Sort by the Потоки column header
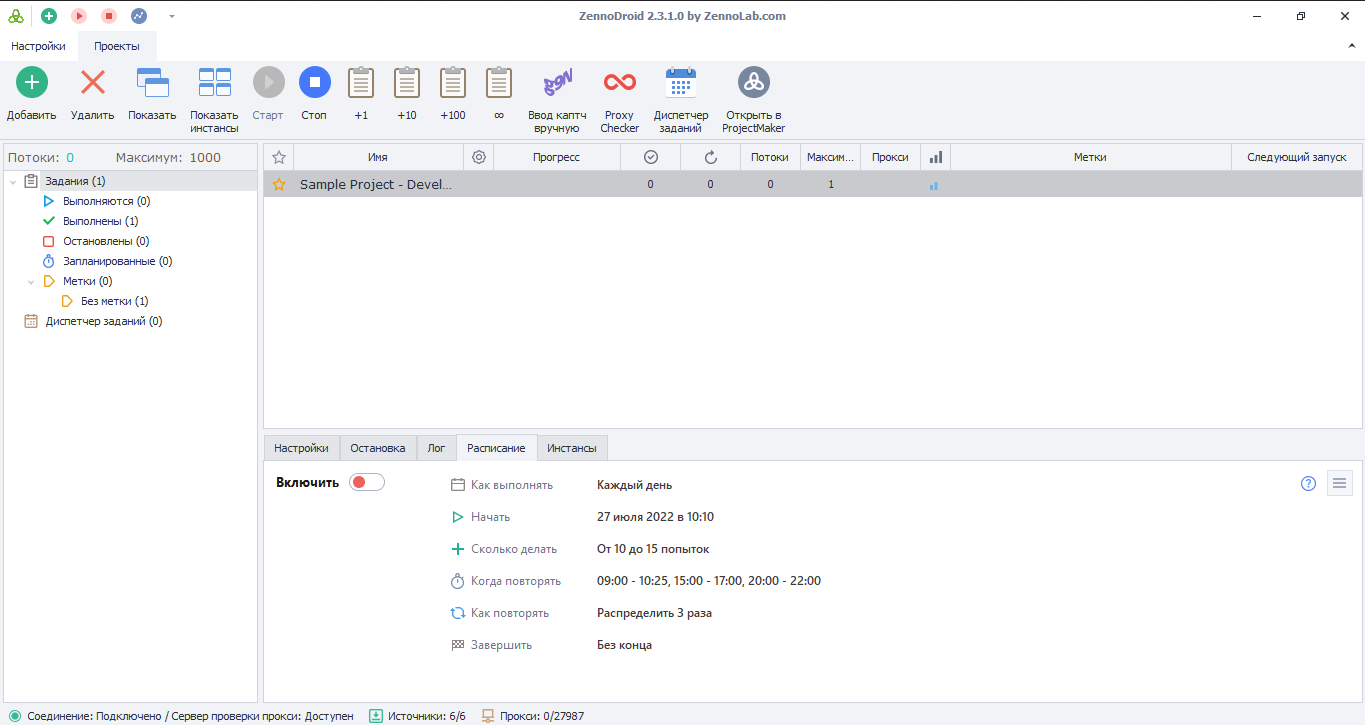This screenshot has width=1365, height=725. 770,157
